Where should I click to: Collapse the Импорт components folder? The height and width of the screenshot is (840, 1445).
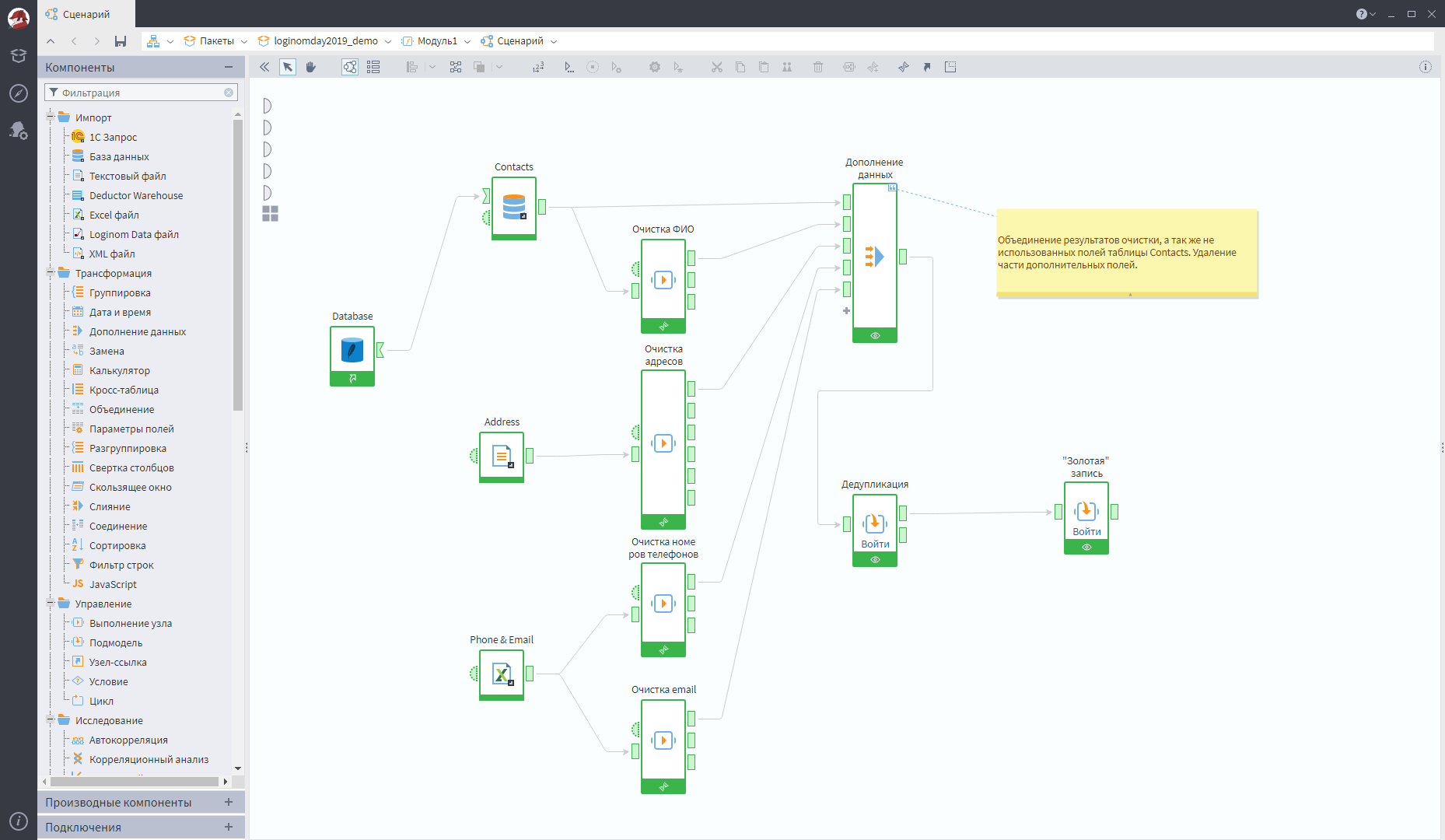click(x=51, y=117)
